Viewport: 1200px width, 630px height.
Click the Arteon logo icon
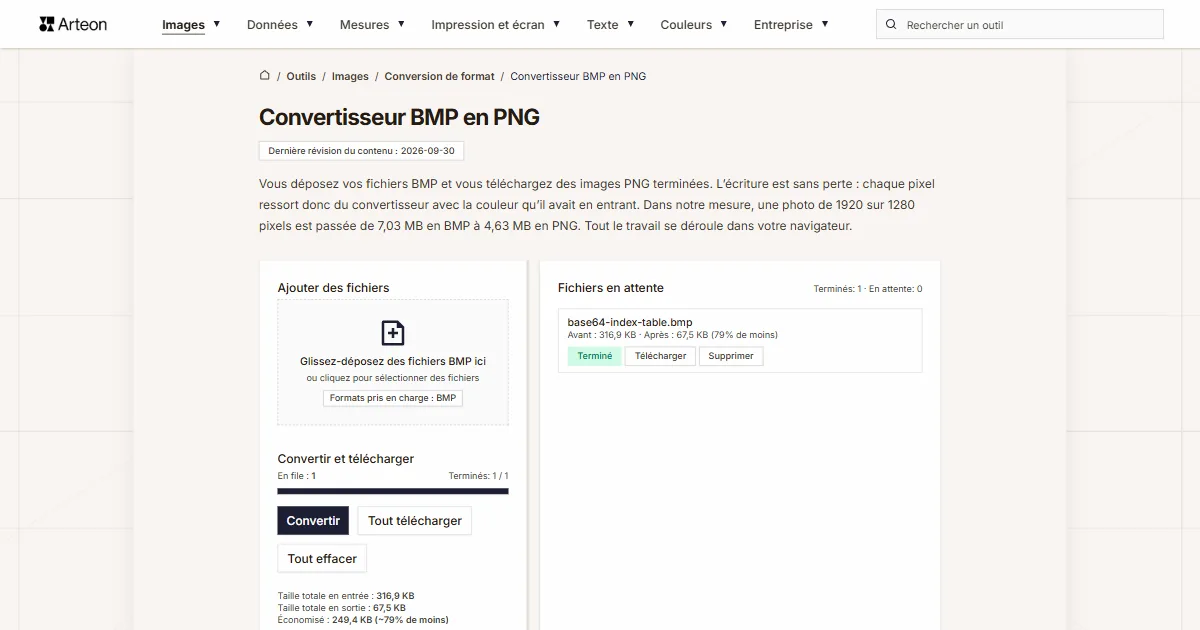coord(47,24)
